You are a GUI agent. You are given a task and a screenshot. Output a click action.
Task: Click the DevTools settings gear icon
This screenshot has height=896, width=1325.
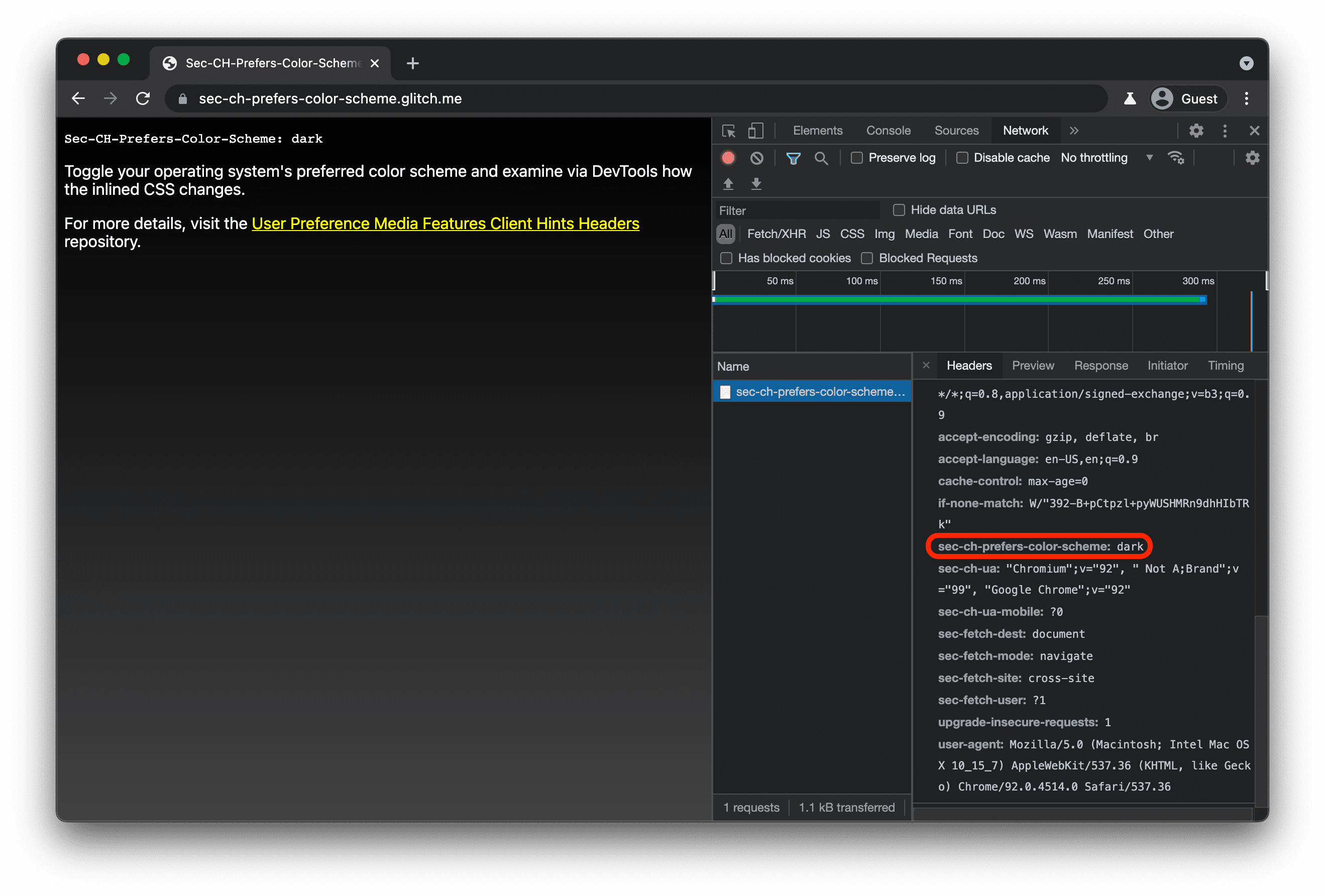pyautogui.click(x=1196, y=131)
